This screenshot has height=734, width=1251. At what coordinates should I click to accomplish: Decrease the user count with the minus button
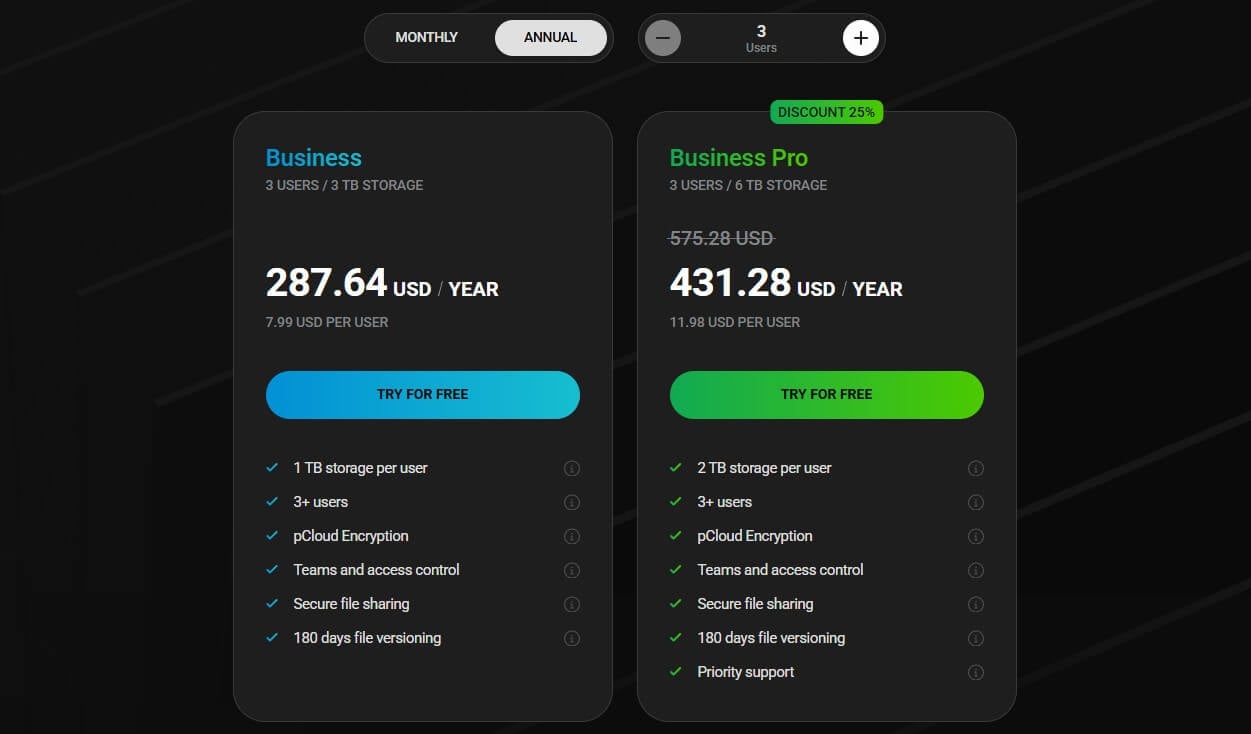pyautogui.click(x=663, y=38)
